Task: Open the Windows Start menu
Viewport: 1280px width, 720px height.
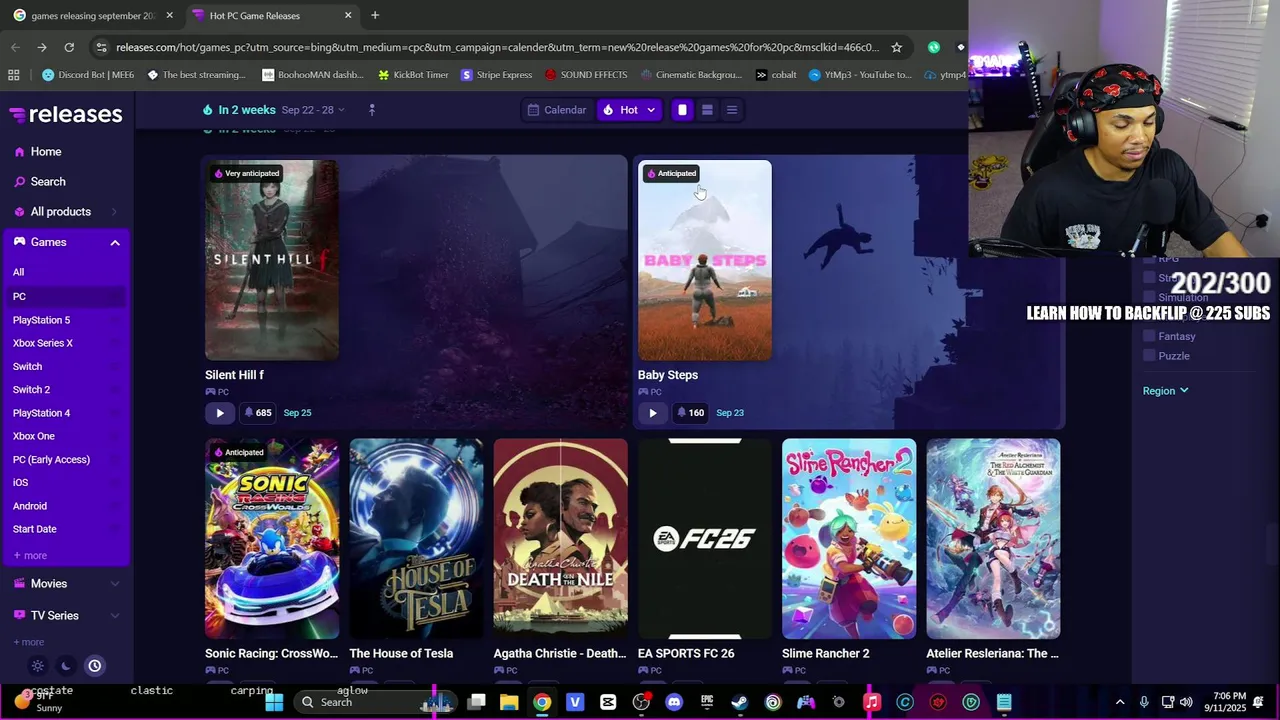Action: tap(274, 703)
